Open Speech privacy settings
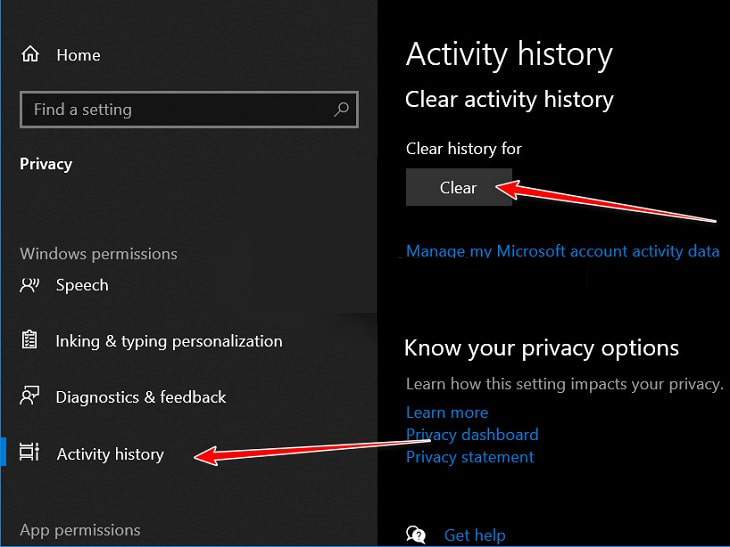 click(x=82, y=285)
